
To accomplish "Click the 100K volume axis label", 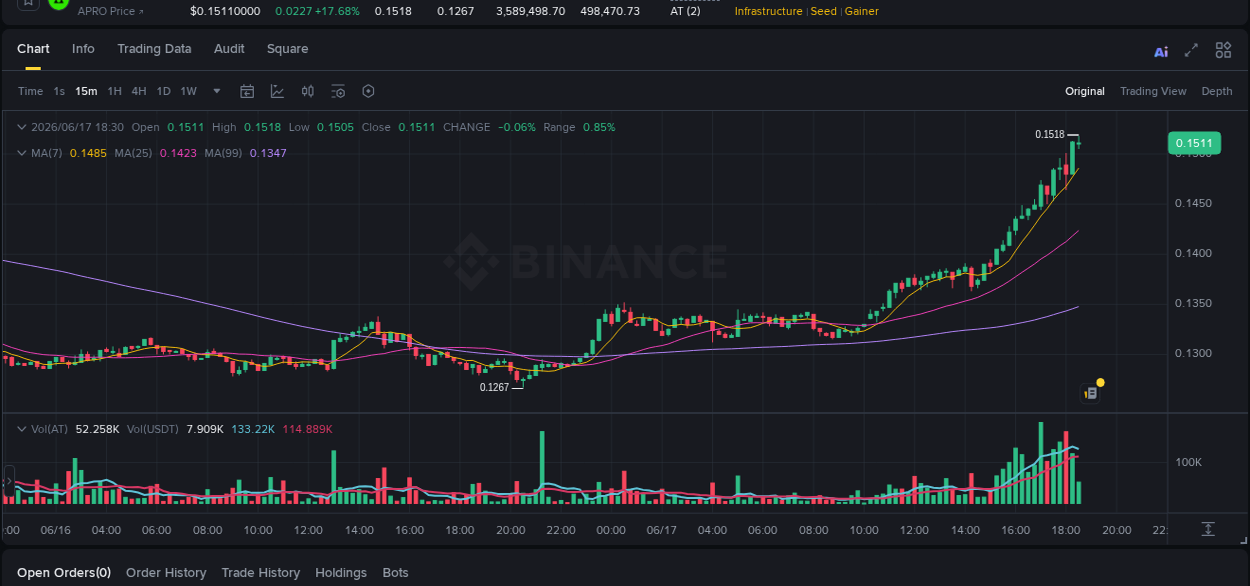I will click(1188, 462).
